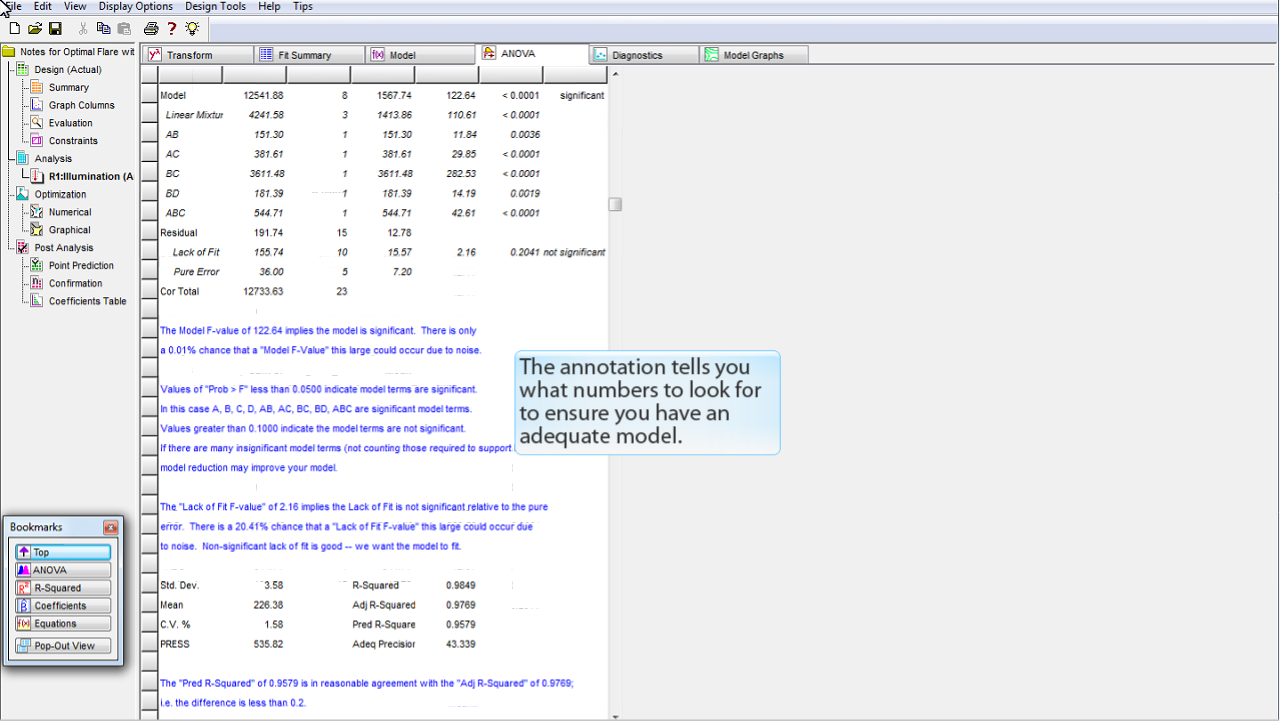1280x721 pixels.
Task: Switch to the Diagnostics tab
Action: (637, 55)
